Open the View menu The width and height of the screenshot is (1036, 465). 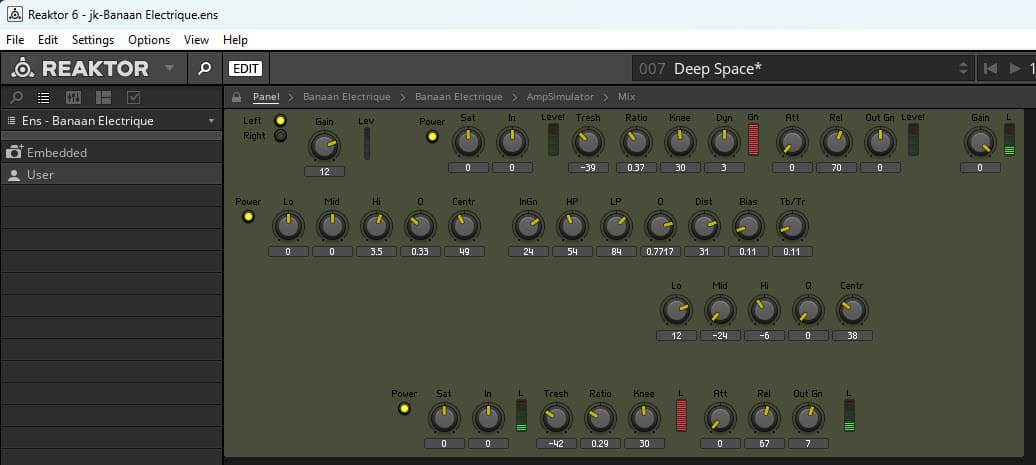coord(196,40)
